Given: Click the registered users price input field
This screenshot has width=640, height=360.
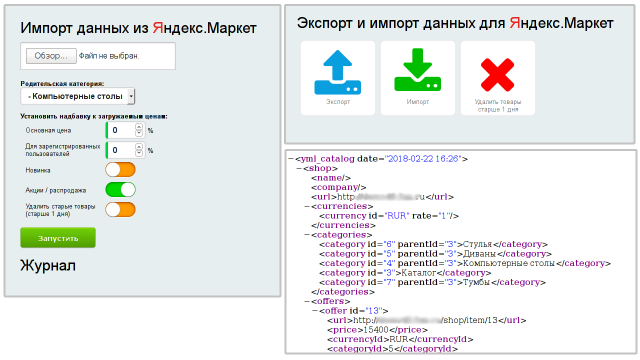Looking at the screenshot, I should pyautogui.click(x=120, y=150).
